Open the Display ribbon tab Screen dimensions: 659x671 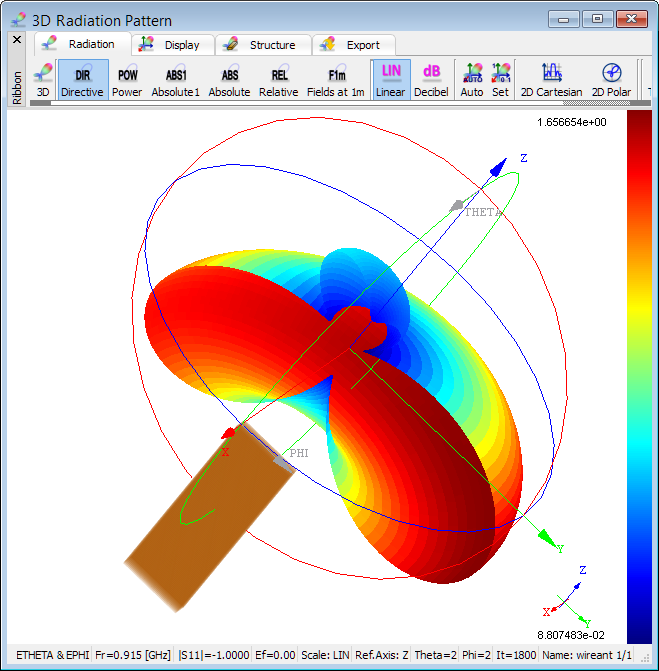tap(170, 44)
